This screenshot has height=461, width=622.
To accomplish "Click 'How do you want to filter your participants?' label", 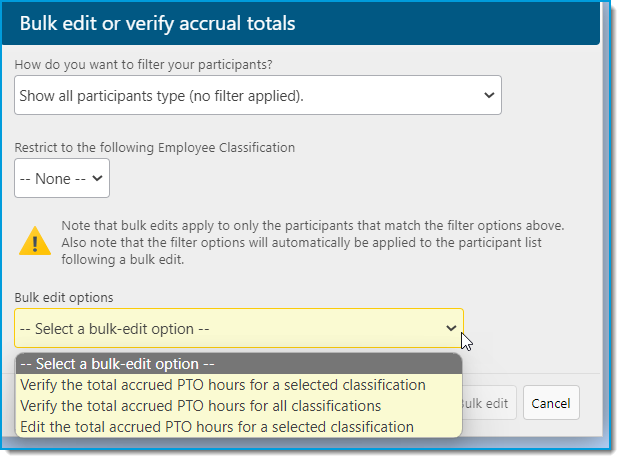I will (143, 64).
